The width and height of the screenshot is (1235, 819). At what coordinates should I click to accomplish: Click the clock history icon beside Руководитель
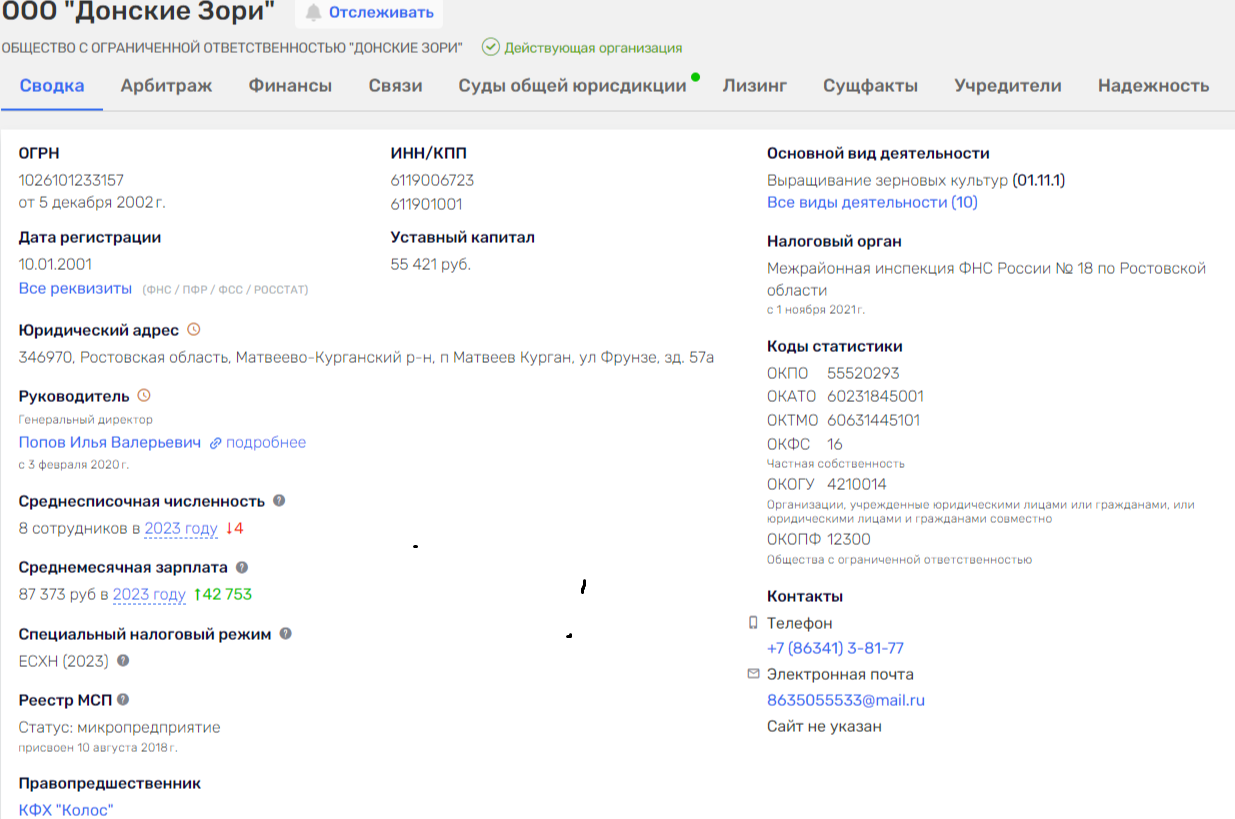[143, 395]
